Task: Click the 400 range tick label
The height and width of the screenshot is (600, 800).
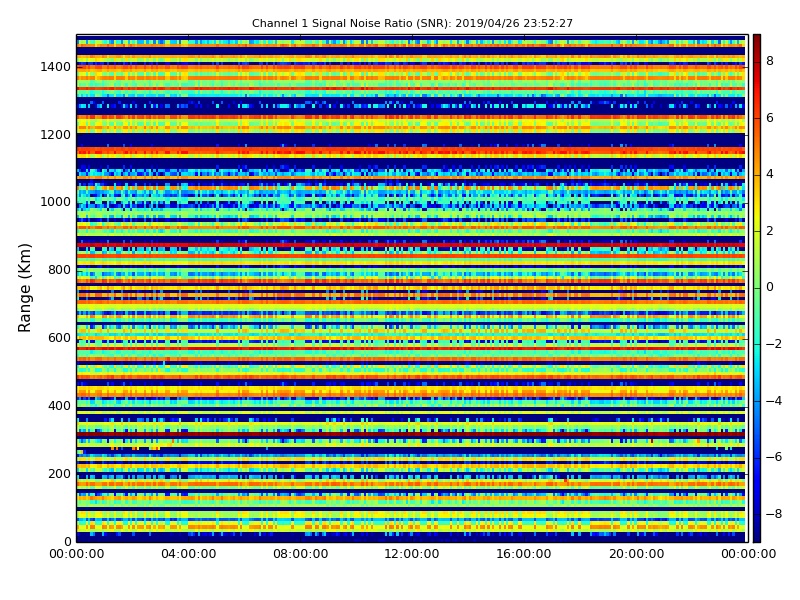Action: click(x=59, y=406)
